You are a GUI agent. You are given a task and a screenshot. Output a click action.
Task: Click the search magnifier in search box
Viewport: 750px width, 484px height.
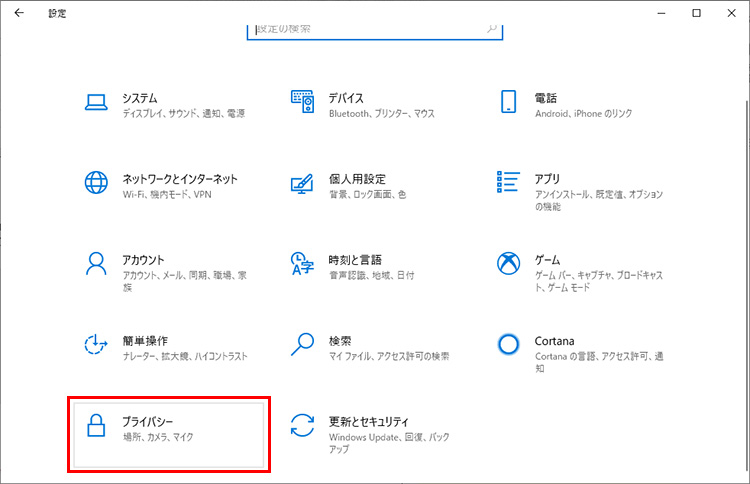pyautogui.click(x=491, y=29)
